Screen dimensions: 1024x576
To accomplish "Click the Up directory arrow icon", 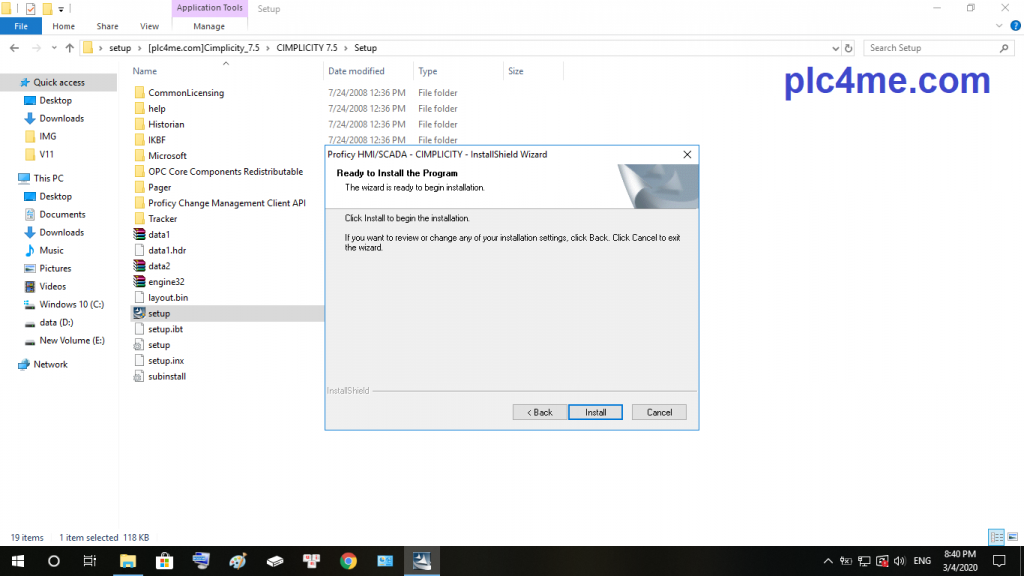I will [69, 48].
